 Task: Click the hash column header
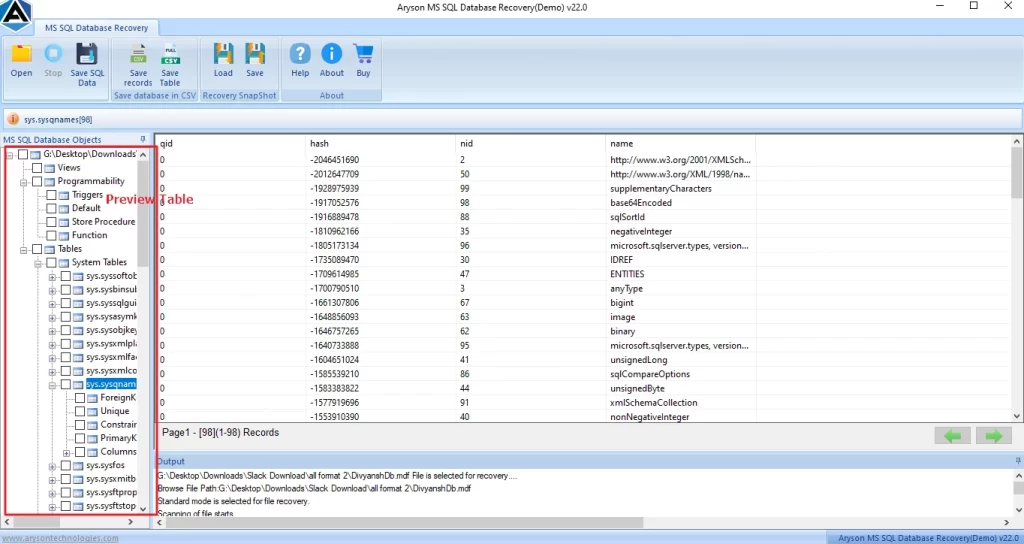[x=380, y=143]
